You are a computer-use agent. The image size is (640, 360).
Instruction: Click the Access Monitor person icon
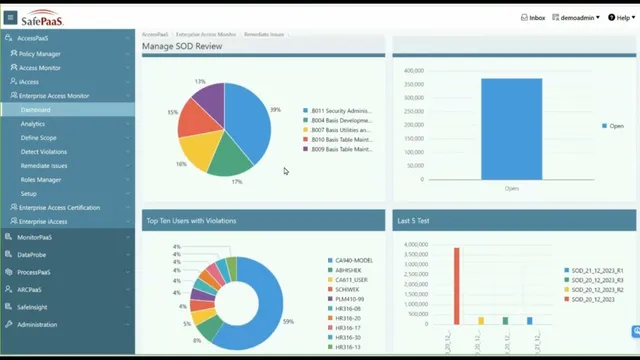click(14, 67)
